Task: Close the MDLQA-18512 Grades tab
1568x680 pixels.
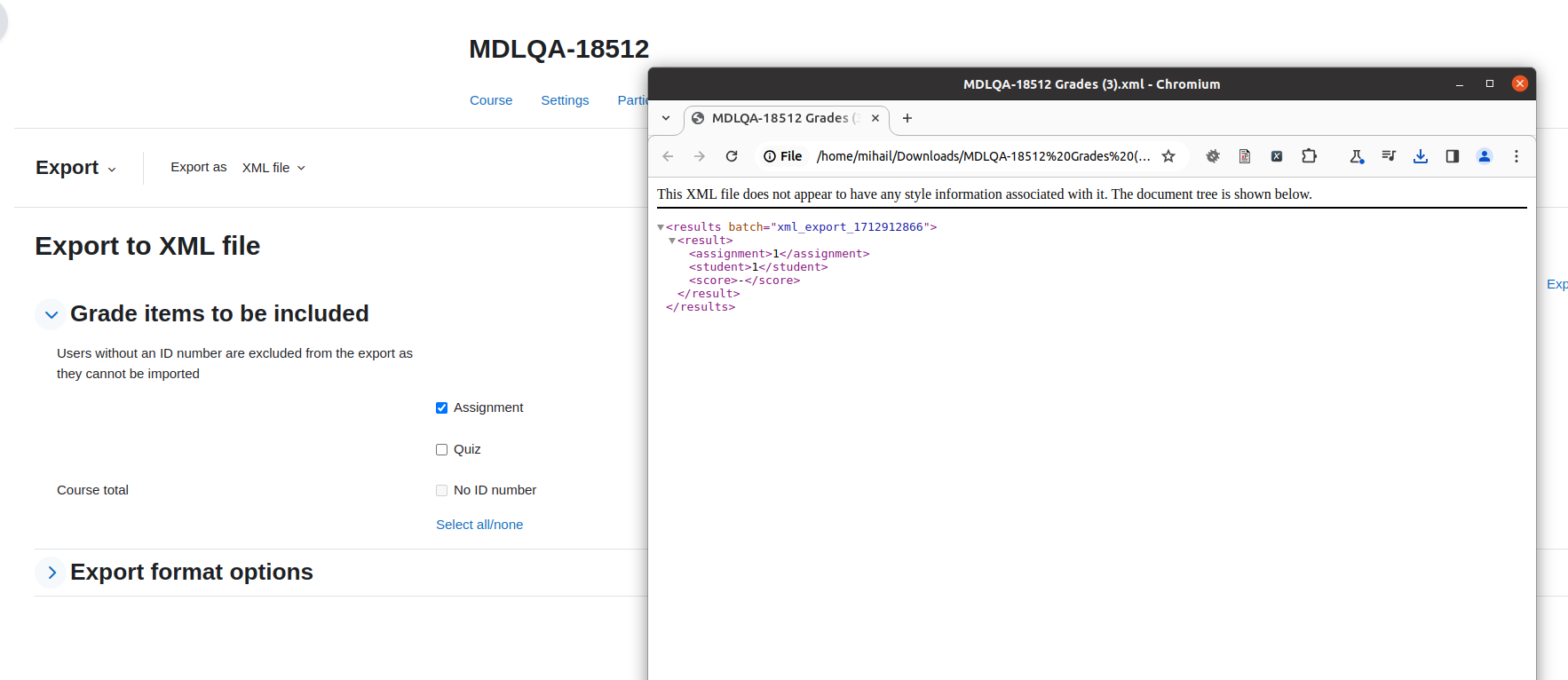Action: pos(875,118)
